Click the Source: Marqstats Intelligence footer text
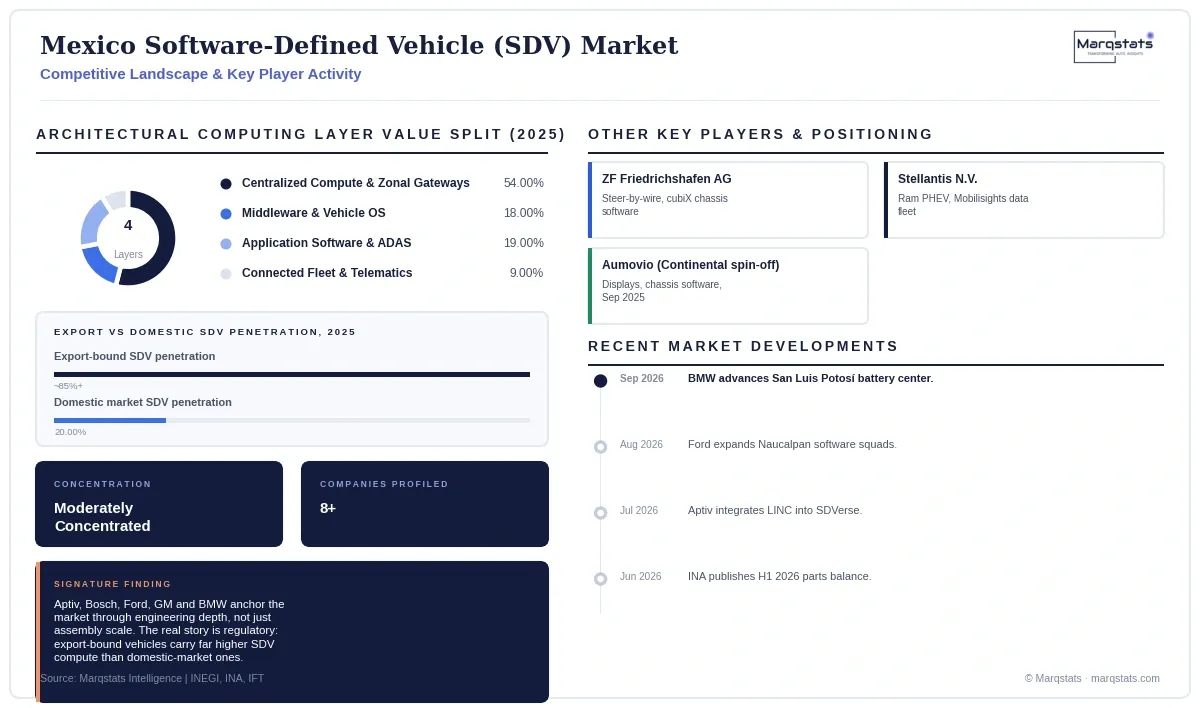 (x=152, y=678)
